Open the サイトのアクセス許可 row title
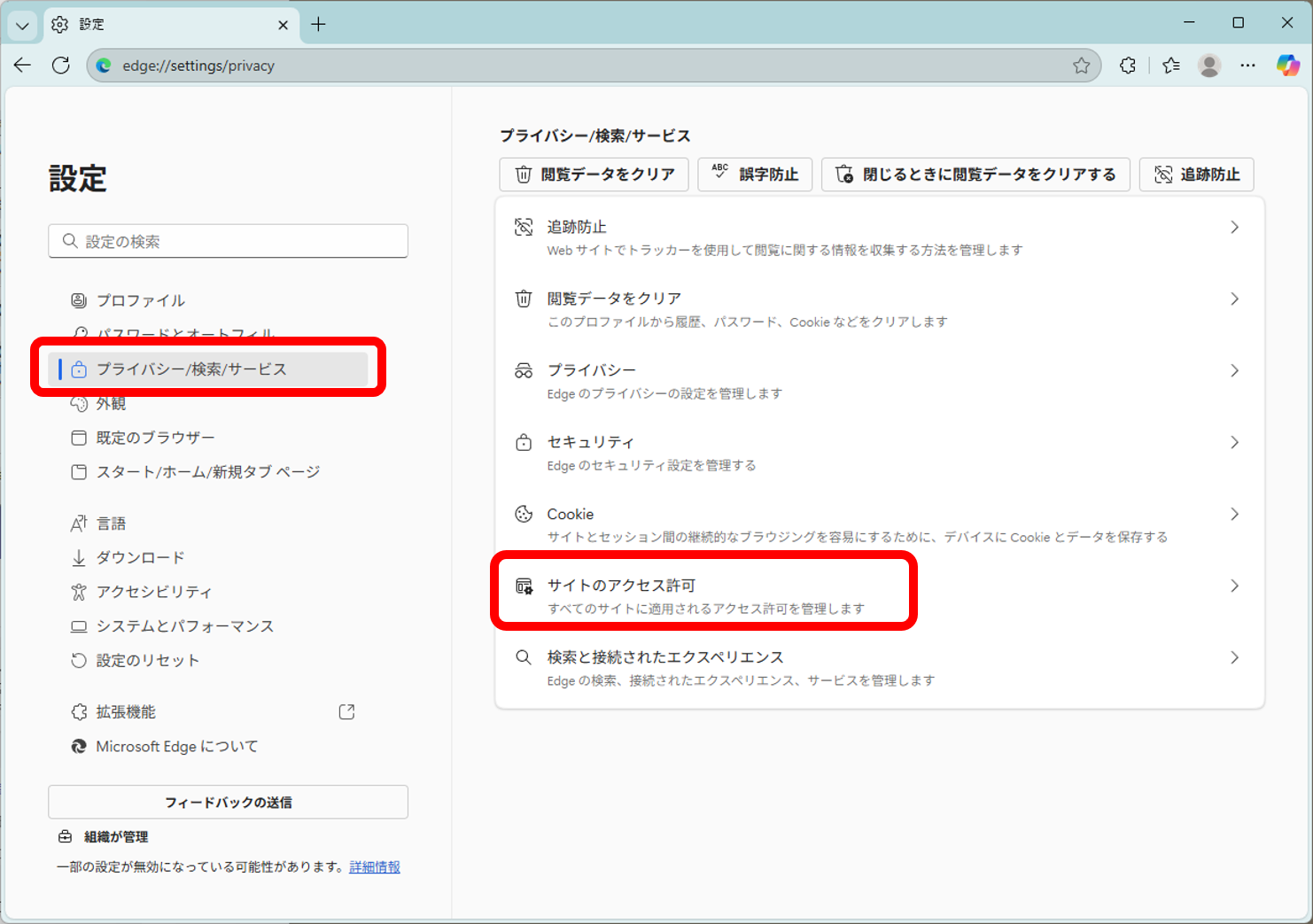The width and height of the screenshot is (1313, 924). point(621,586)
